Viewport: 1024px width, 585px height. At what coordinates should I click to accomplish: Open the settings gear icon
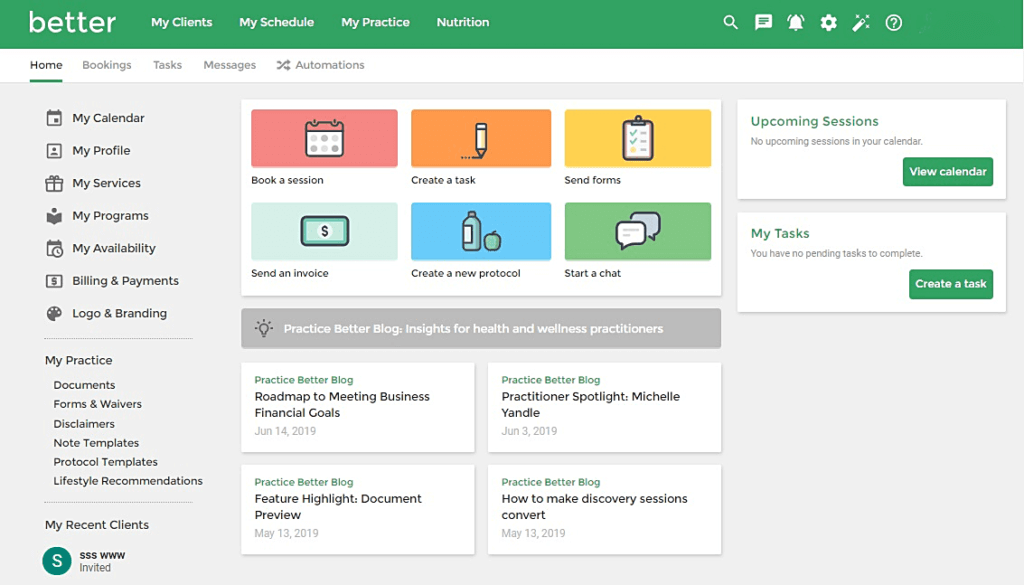click(x=828, y=23)
